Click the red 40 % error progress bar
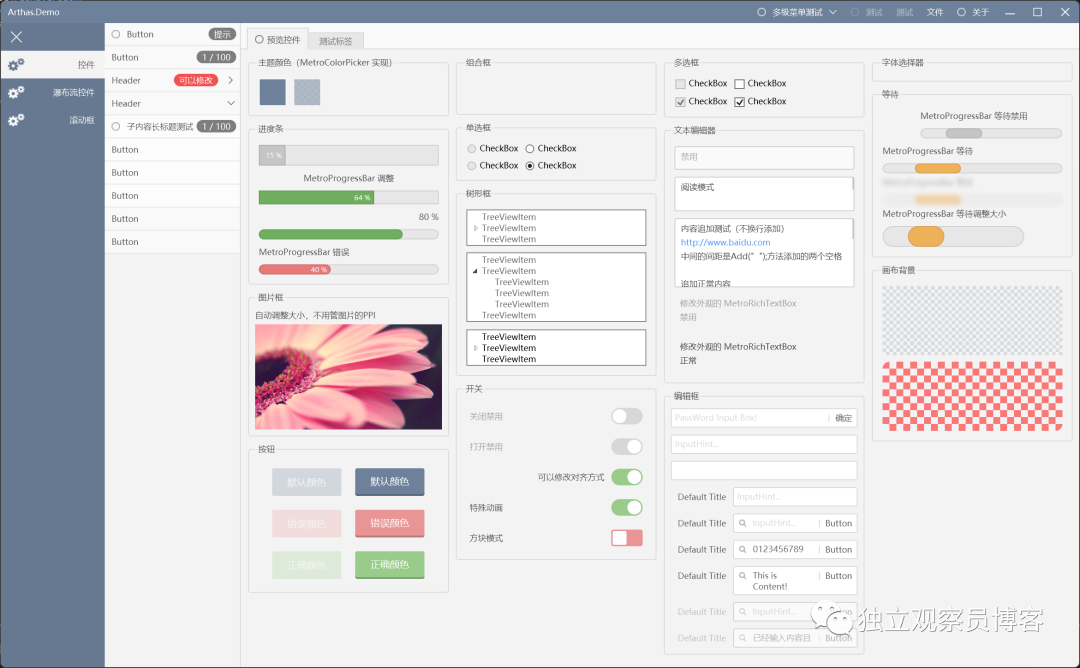 click(x=349, y=269)
